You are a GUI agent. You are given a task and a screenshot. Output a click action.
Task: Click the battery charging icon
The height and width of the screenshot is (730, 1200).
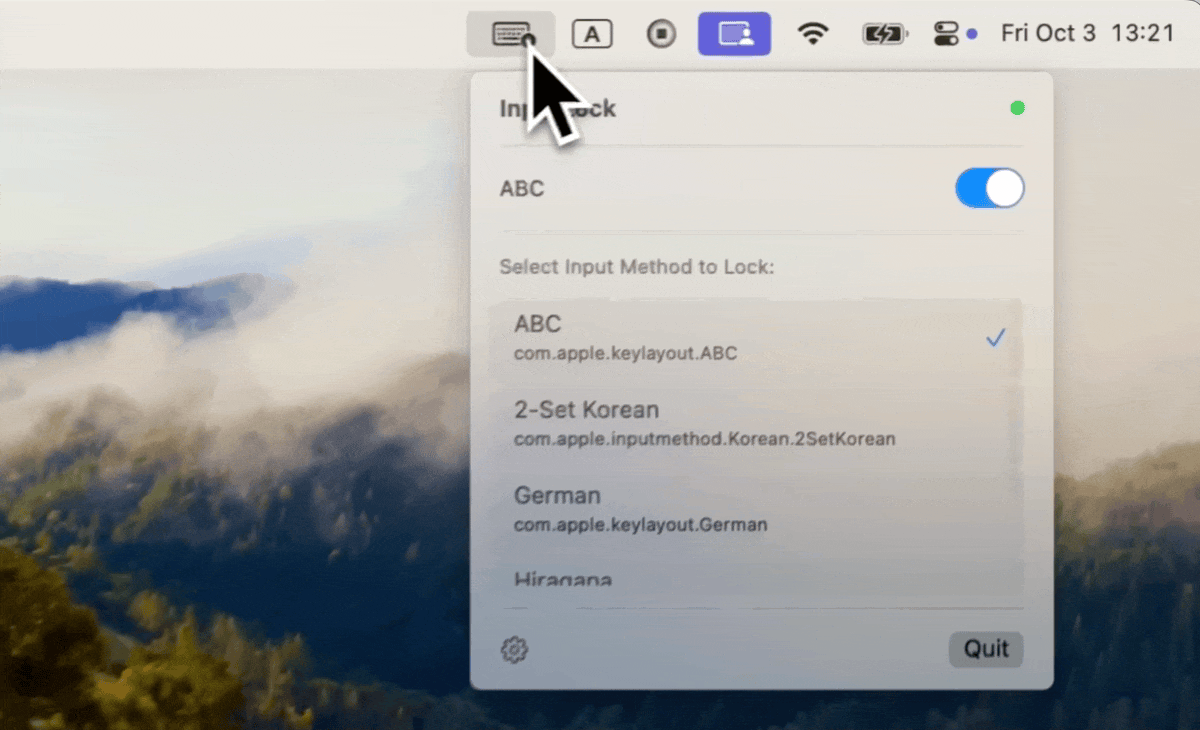coord(883,34)
